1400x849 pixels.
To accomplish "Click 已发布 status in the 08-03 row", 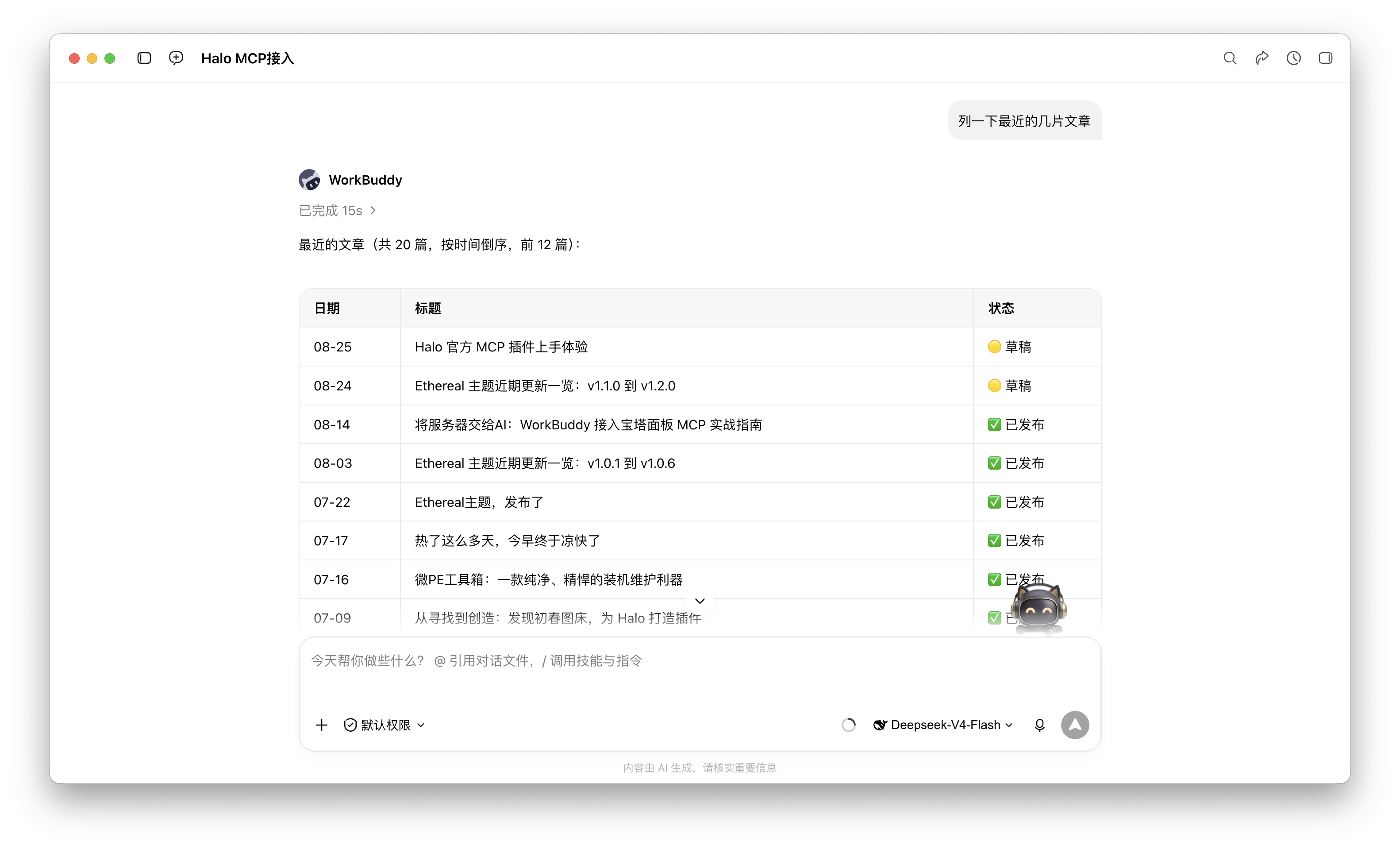I will pos(1016,463).
